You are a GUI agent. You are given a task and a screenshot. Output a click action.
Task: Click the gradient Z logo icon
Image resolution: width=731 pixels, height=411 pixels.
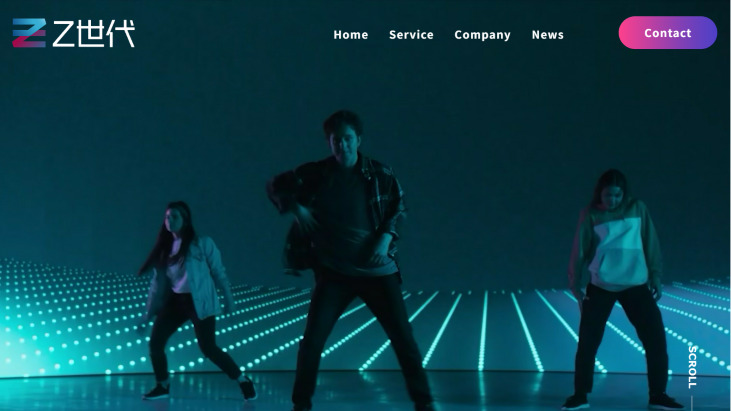[x=29, y=33]
